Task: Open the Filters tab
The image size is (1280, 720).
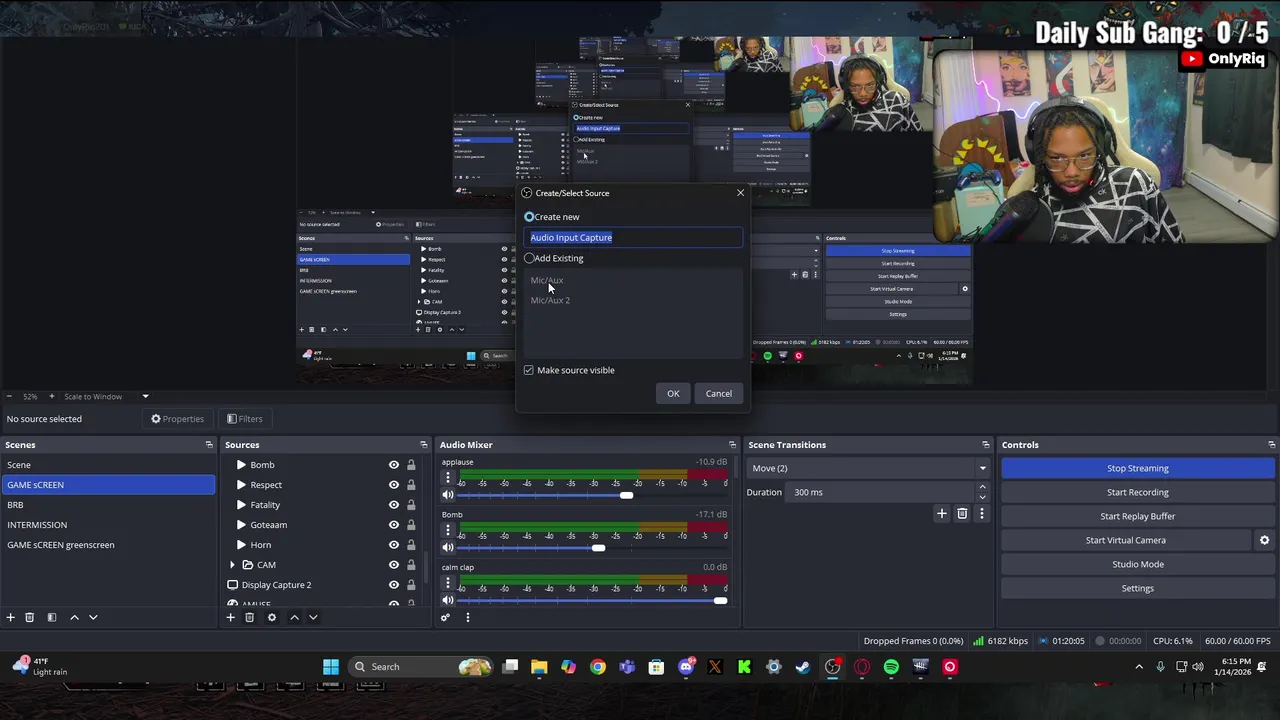Action: (245, 419)
